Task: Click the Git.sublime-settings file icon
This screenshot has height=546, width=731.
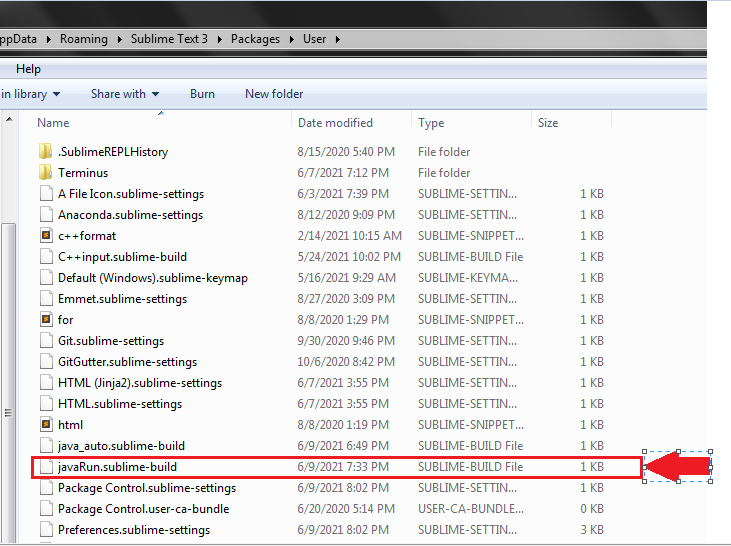Action: point(46,340)
